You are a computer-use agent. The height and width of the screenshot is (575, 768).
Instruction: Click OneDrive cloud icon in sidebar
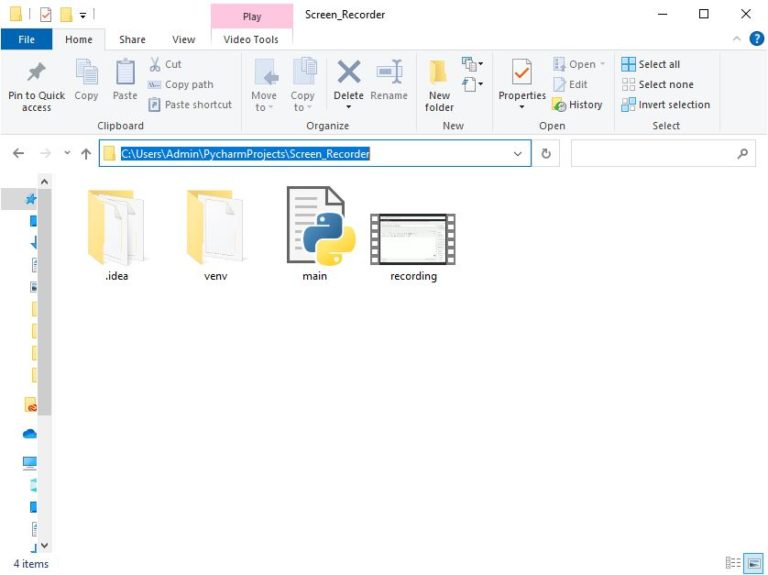click(29, 433)
